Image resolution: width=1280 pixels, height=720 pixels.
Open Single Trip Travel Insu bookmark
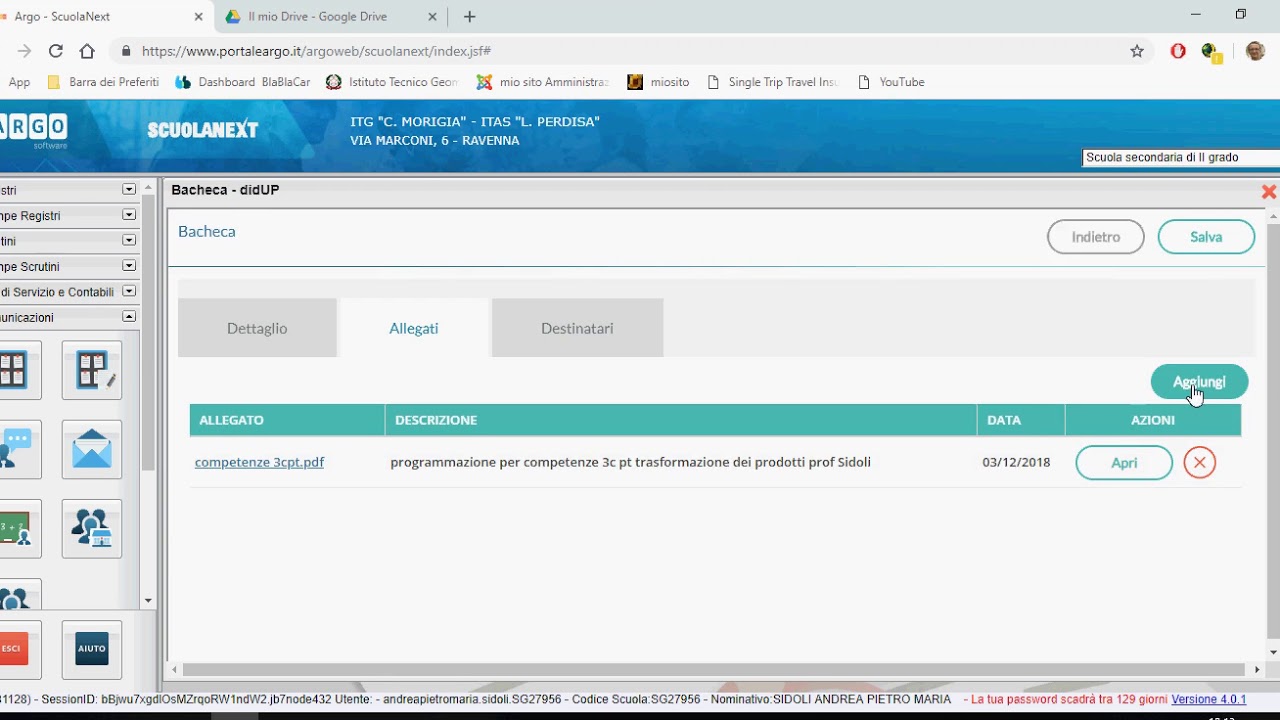pos(773,82)
